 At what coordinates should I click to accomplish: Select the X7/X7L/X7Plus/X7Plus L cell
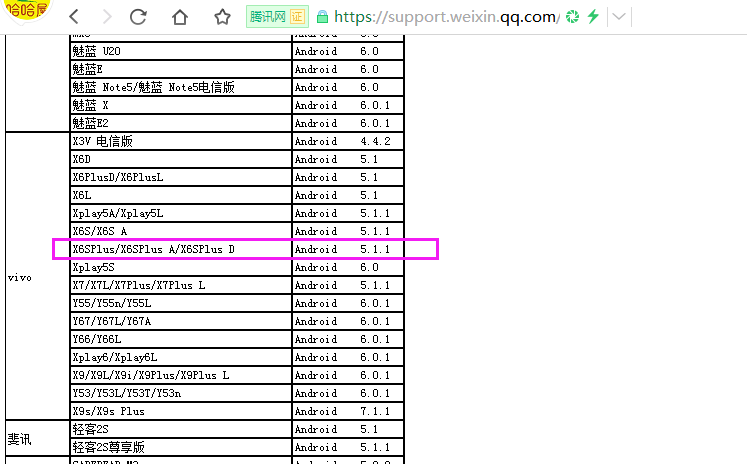click(x=181, y=285)
